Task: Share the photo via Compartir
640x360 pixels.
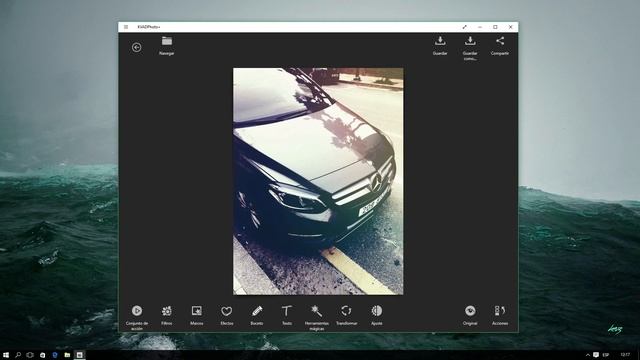Action: (x=500, y=45)
